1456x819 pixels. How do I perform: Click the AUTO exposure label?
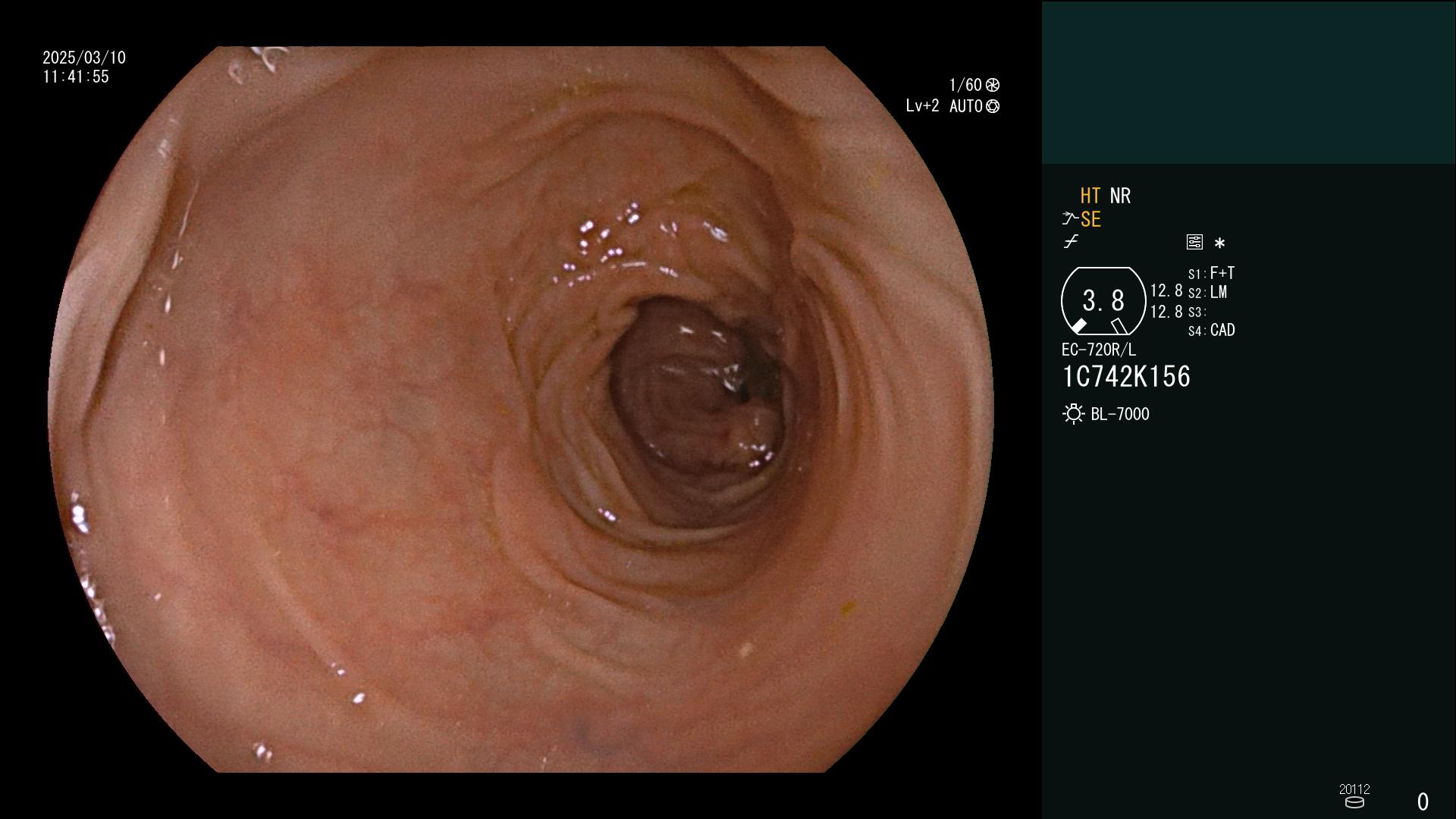coord(966,106)
